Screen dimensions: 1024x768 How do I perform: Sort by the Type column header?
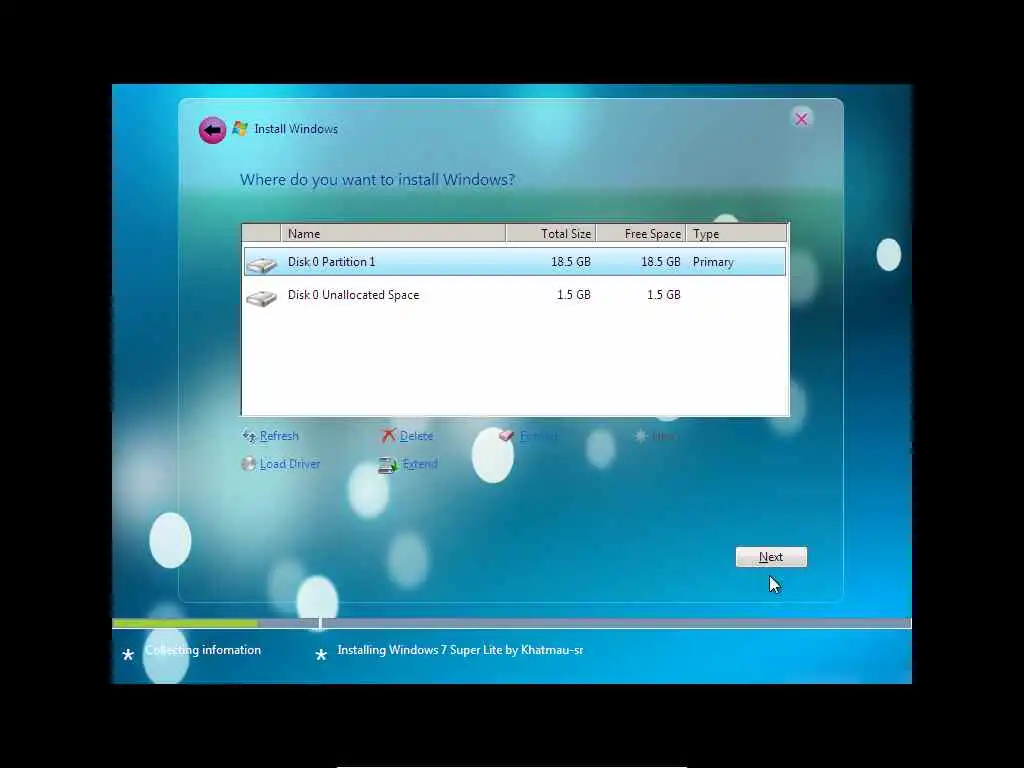click(x=737, y=233)
